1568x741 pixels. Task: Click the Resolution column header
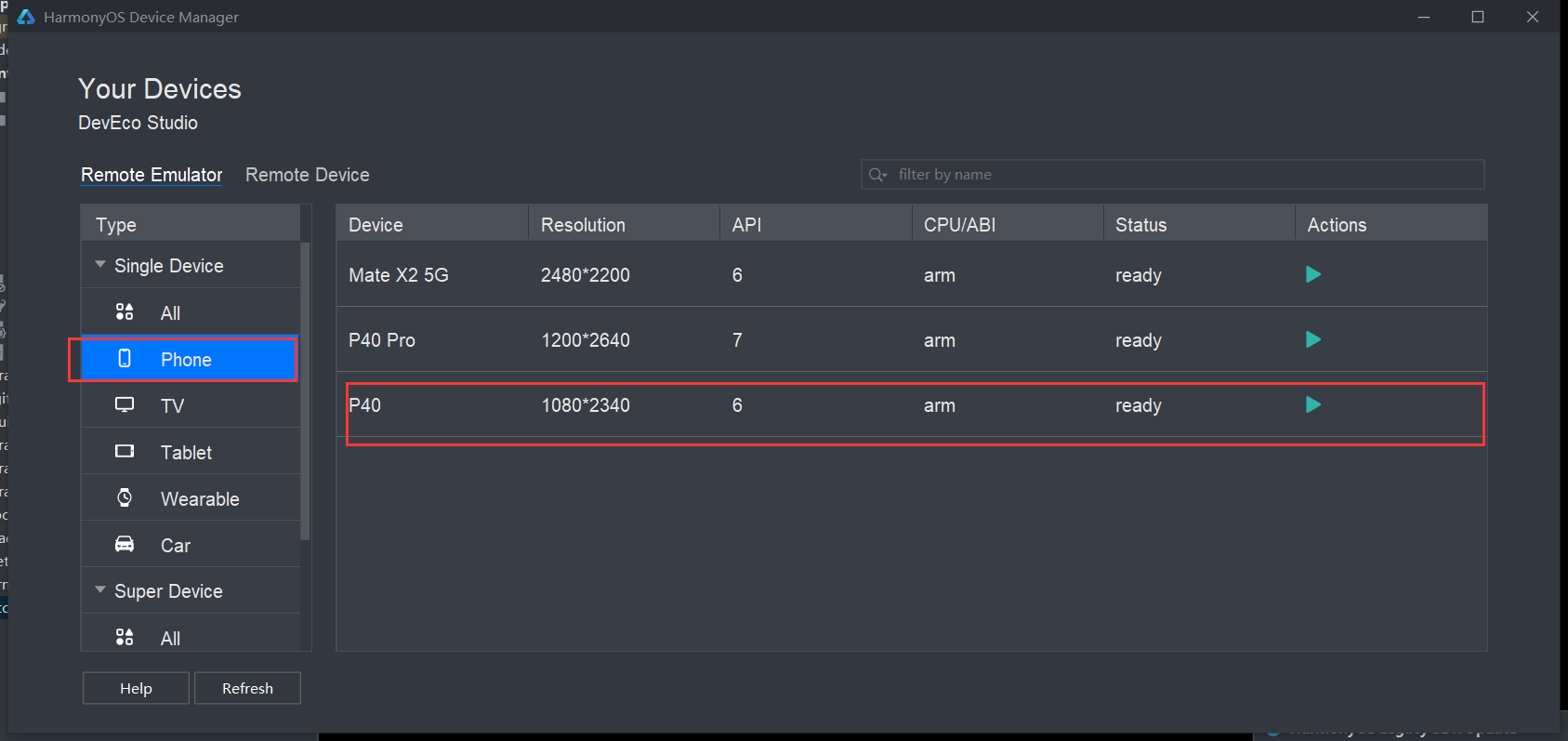tap(625, 224)
